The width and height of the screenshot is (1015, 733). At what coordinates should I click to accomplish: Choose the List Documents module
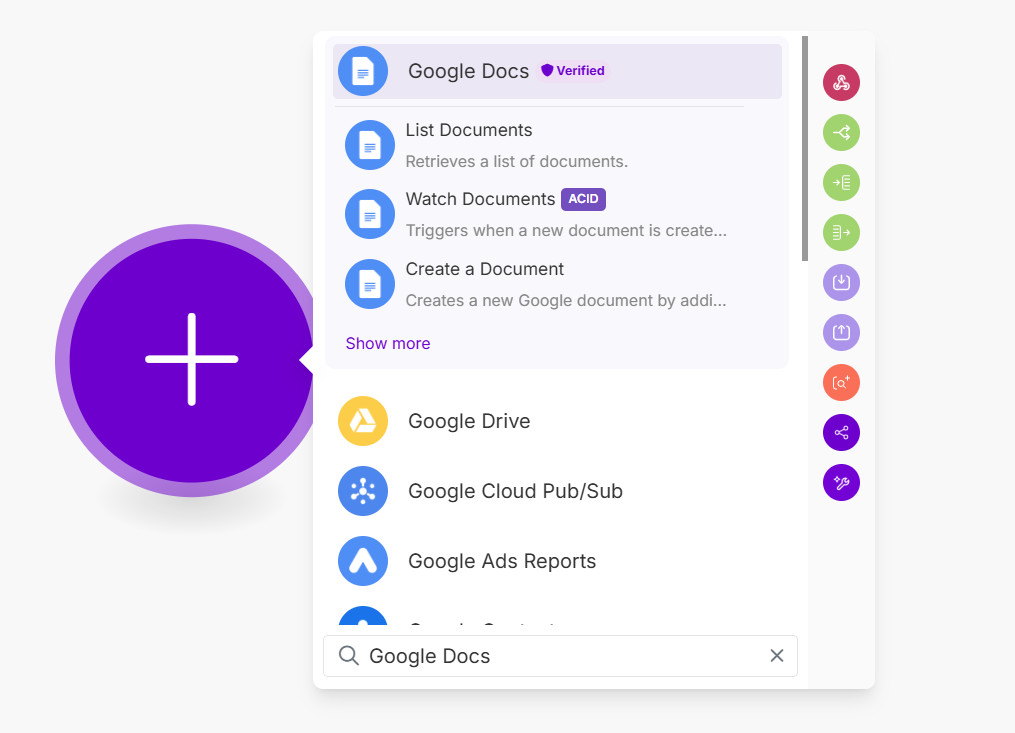click(x=557, y=145)
